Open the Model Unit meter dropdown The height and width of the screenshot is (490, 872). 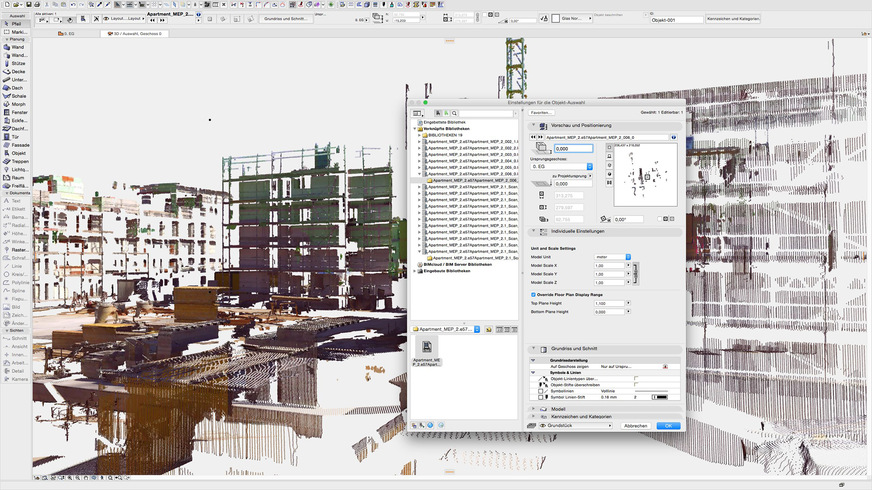point(614,257)
